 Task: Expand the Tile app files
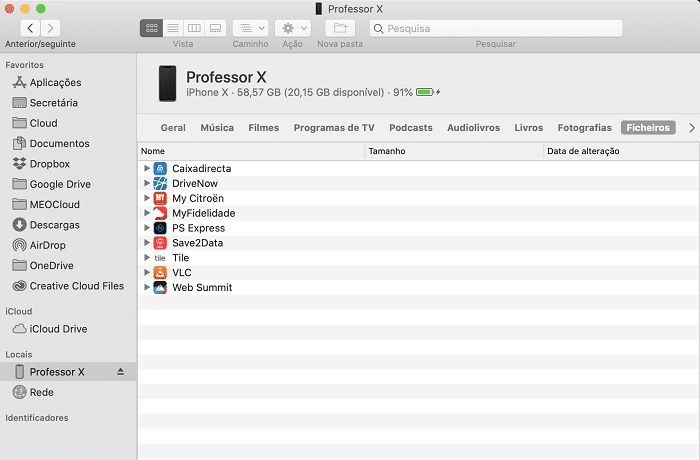(x=146, y=258)
